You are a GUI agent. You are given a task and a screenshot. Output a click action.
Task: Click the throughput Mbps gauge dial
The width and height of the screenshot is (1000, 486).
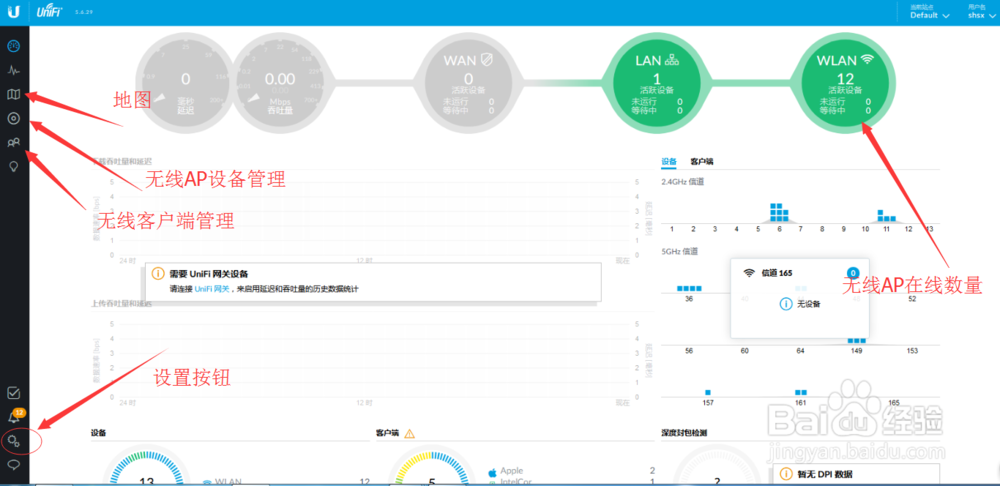coord(279,83)
